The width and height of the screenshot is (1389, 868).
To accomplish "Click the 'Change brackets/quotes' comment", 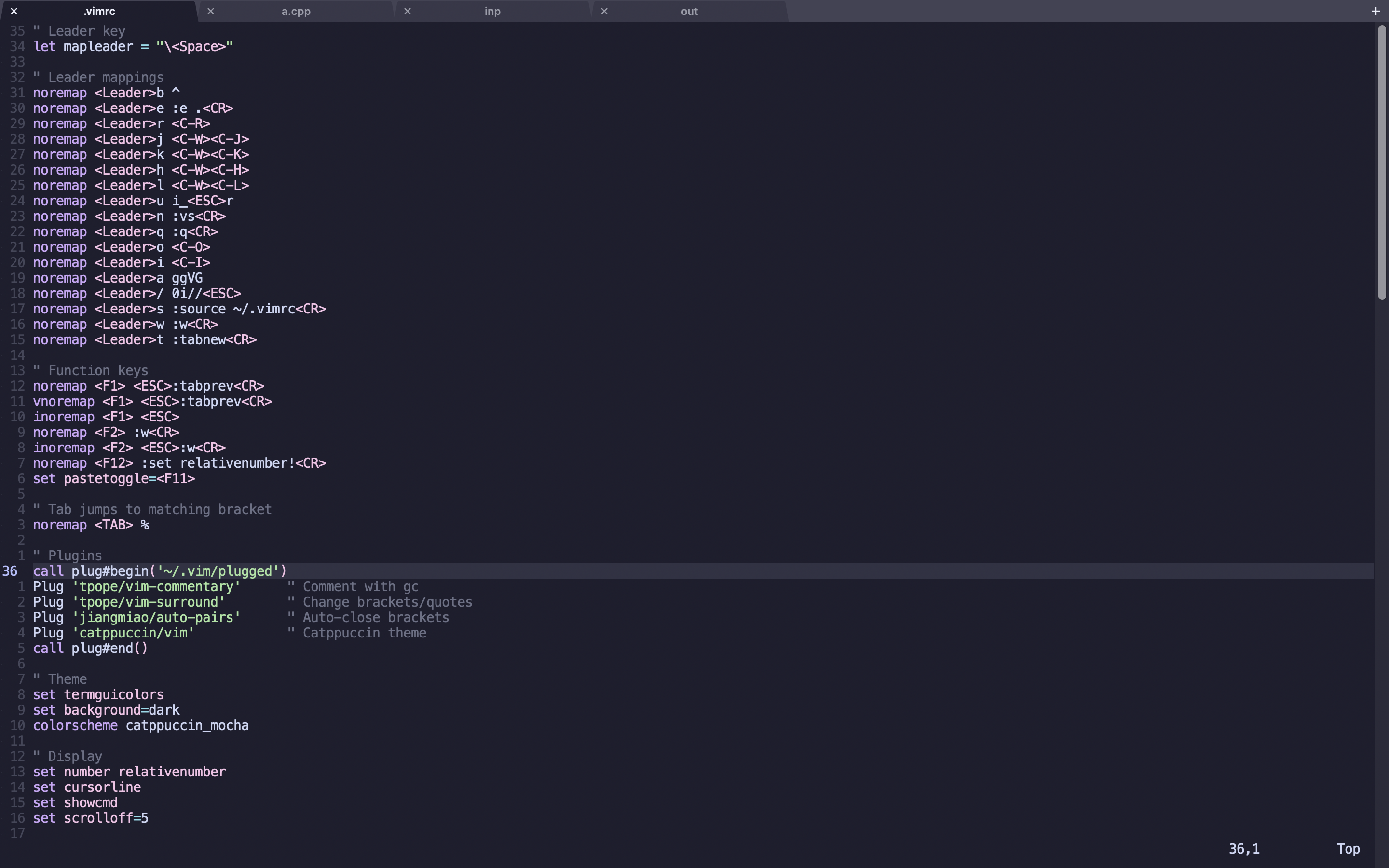I will pyautogui.click(x=380, y=602).
